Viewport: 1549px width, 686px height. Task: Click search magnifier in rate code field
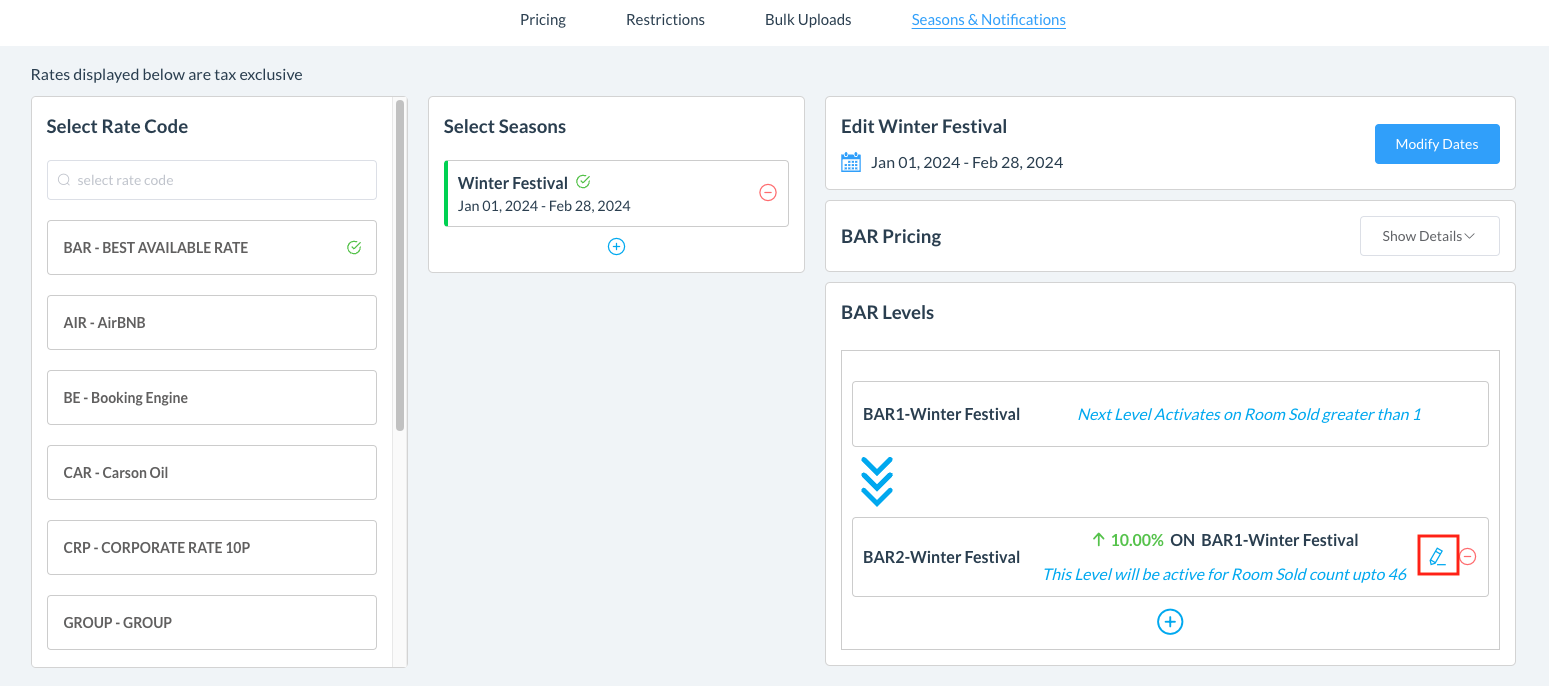pyautogui.click(x=65, y=181)
